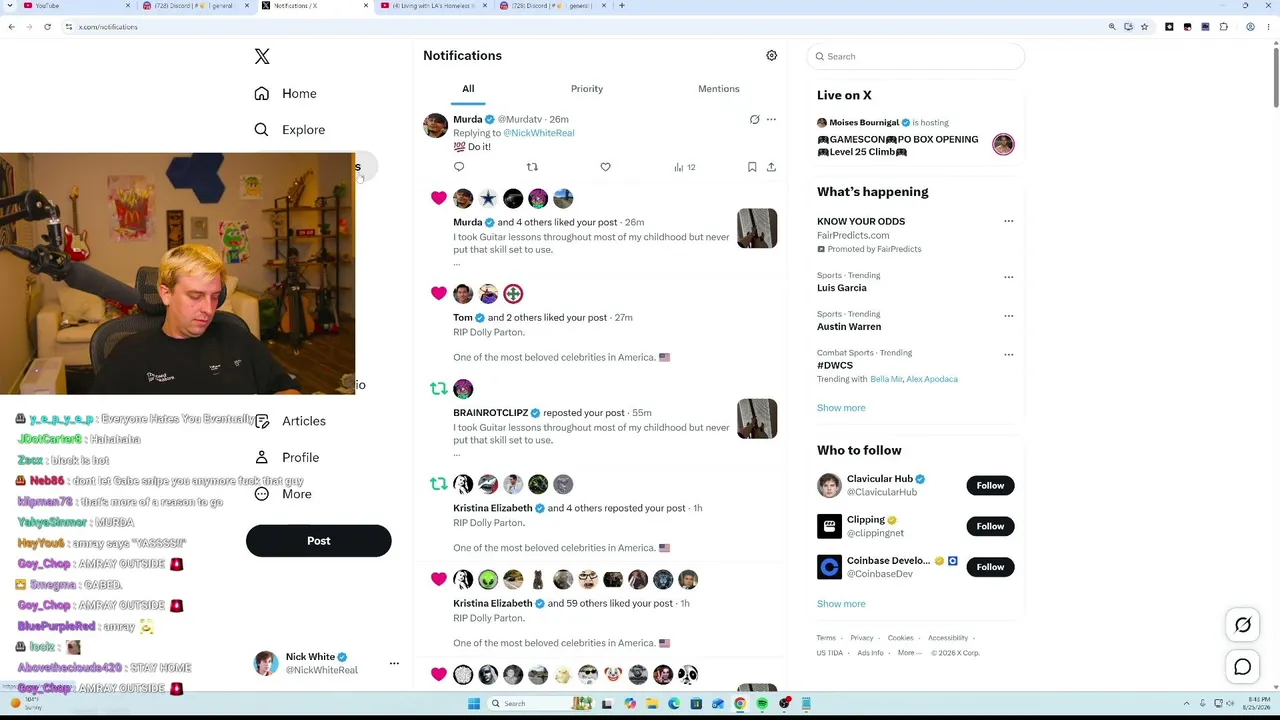Click Murda's profile avatar in the reply
Image resolution: width=1280 pixels, height=720 pixels.
click(x=435, y=126)
